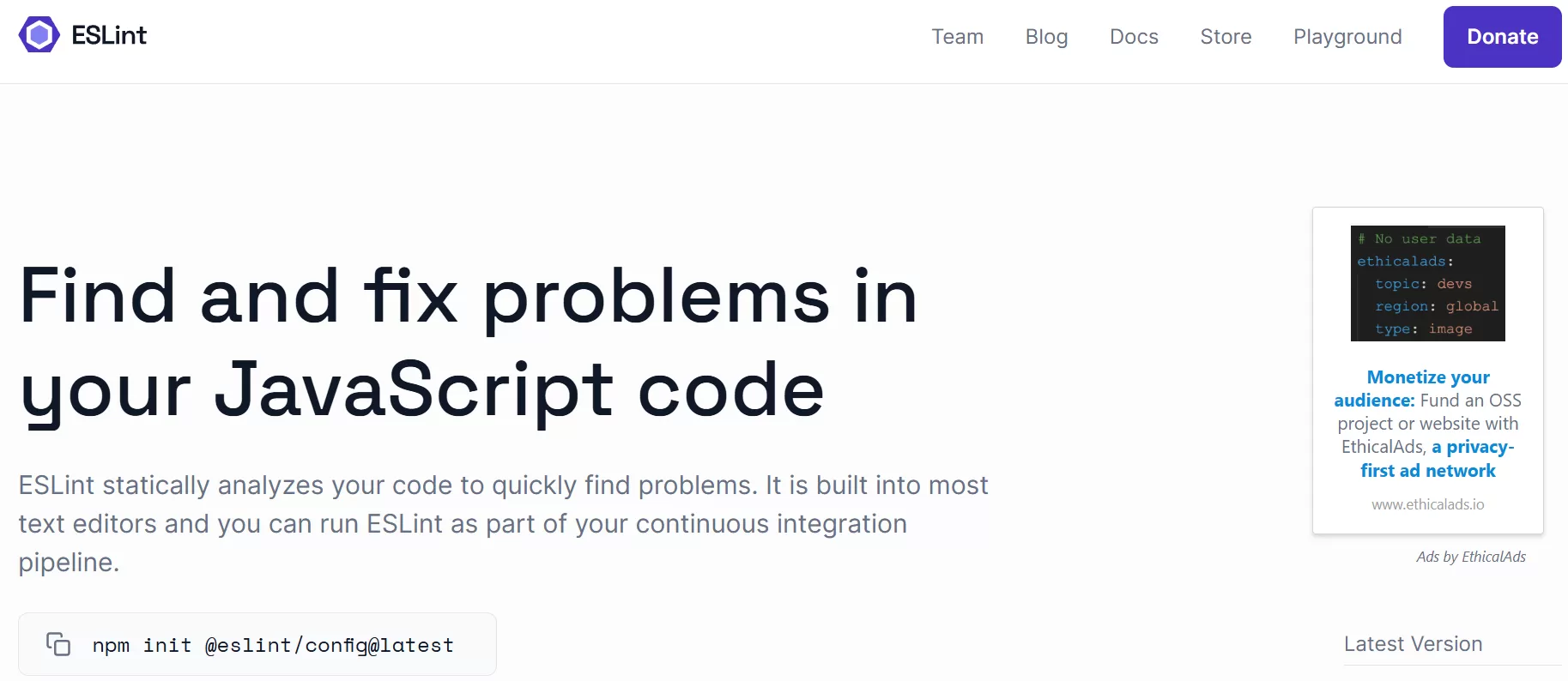This screenshot has height=681, width=1568.
Task: Click the 'Ads by EthicalAds' caption
Action: 1470,557
